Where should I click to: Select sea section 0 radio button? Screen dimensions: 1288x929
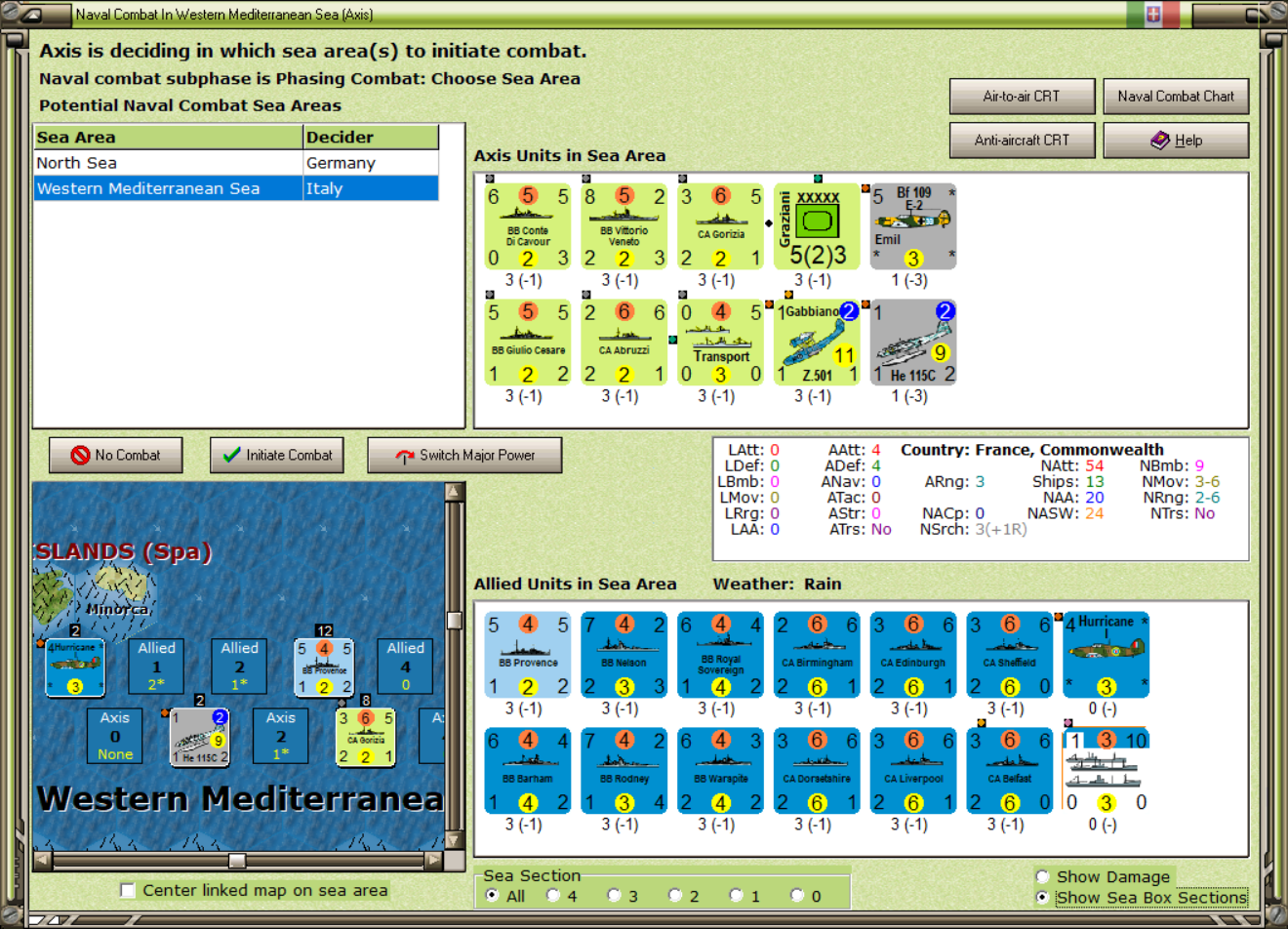tap(797, 895)
